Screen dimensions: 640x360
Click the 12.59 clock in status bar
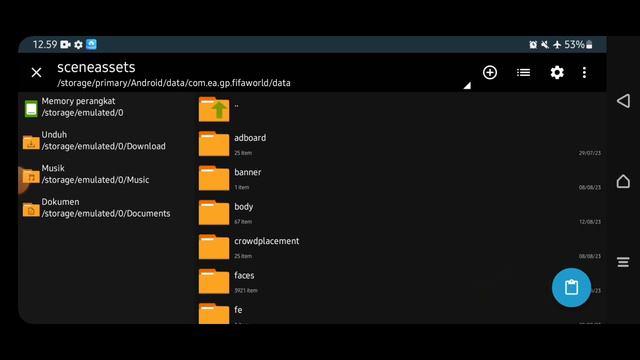coord(45,44)
